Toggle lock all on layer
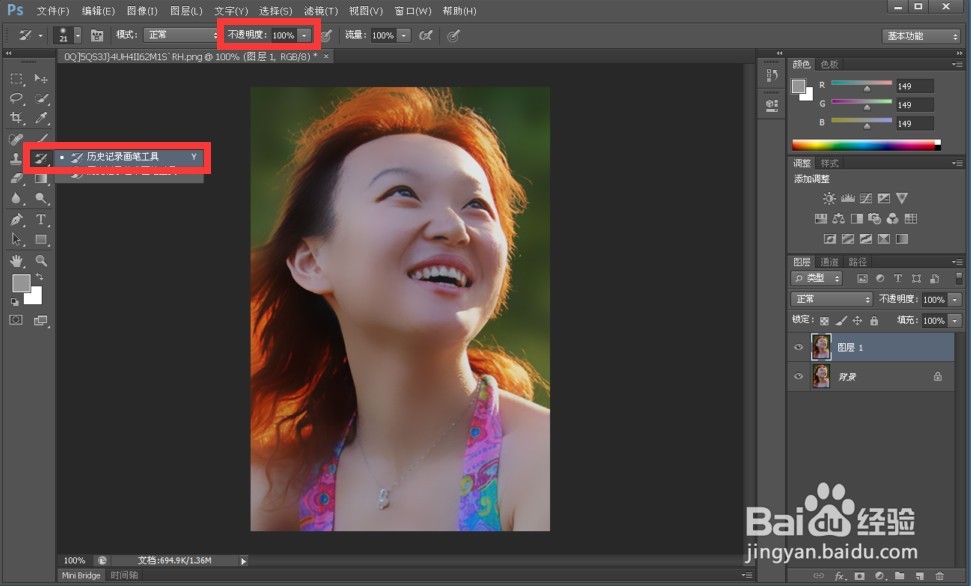Screen dimensions: 971x586 [x=874, y=320]
